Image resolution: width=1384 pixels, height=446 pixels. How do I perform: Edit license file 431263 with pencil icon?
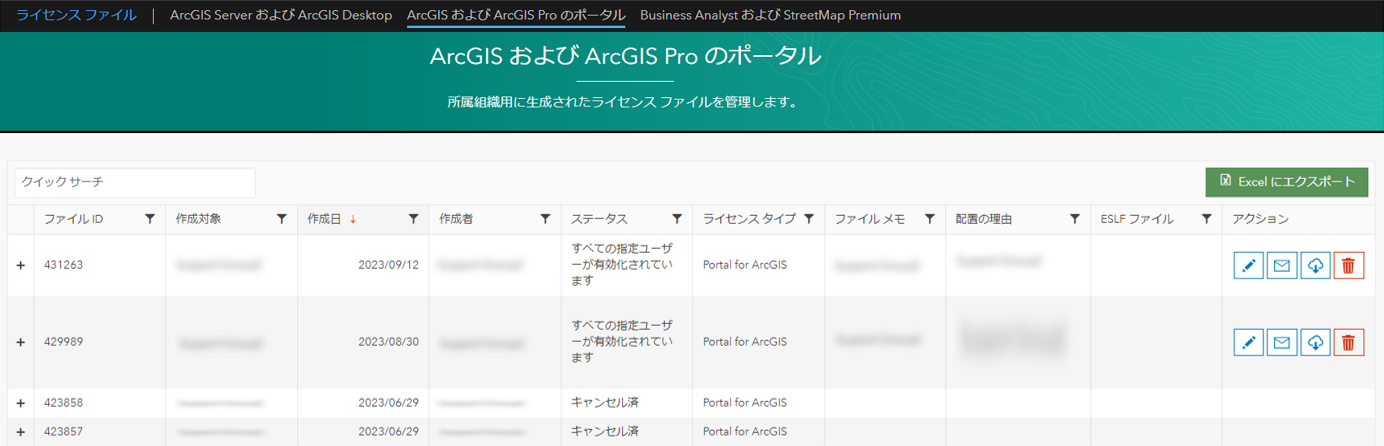(1248, 265)
